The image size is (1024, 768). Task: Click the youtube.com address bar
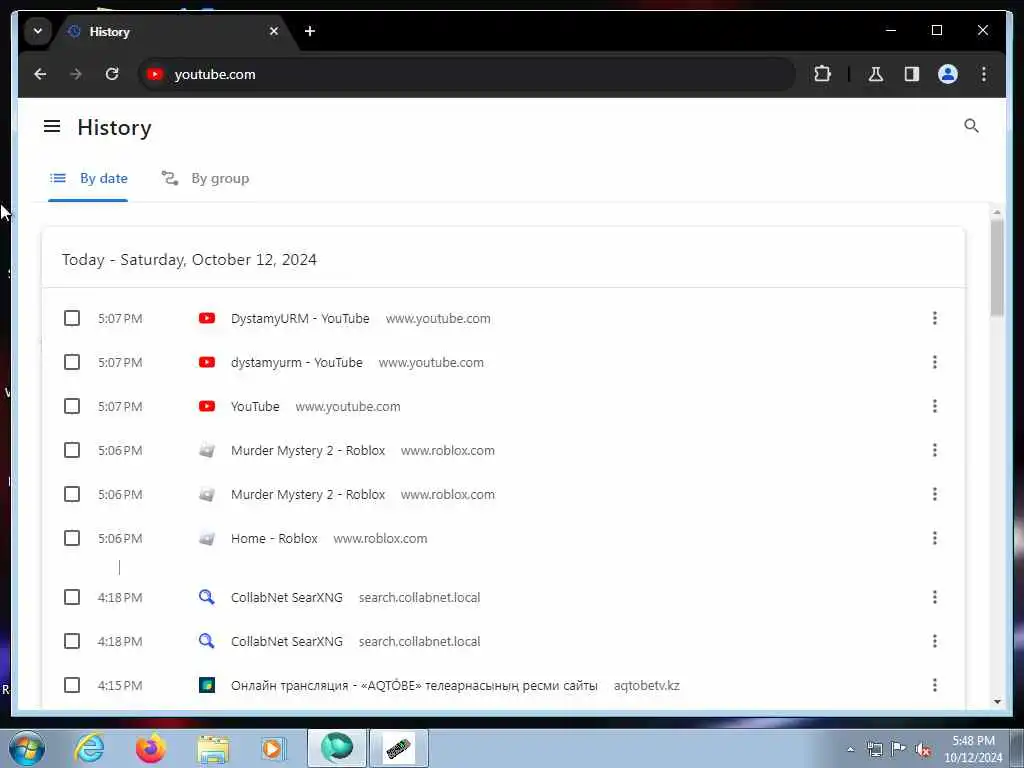coord(466,74)
